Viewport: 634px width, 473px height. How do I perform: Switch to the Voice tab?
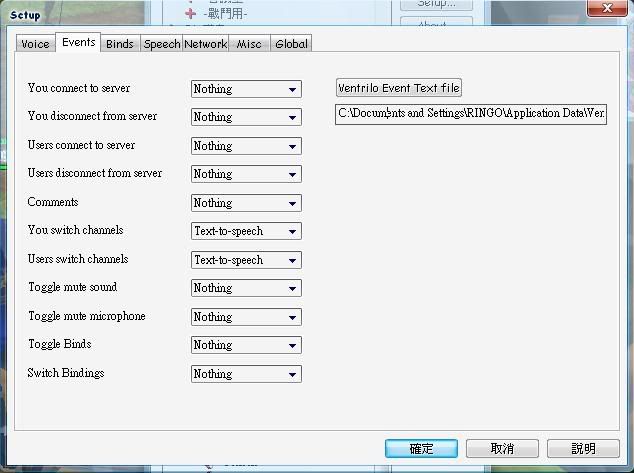pyautogui.click(x=35, y=44)
